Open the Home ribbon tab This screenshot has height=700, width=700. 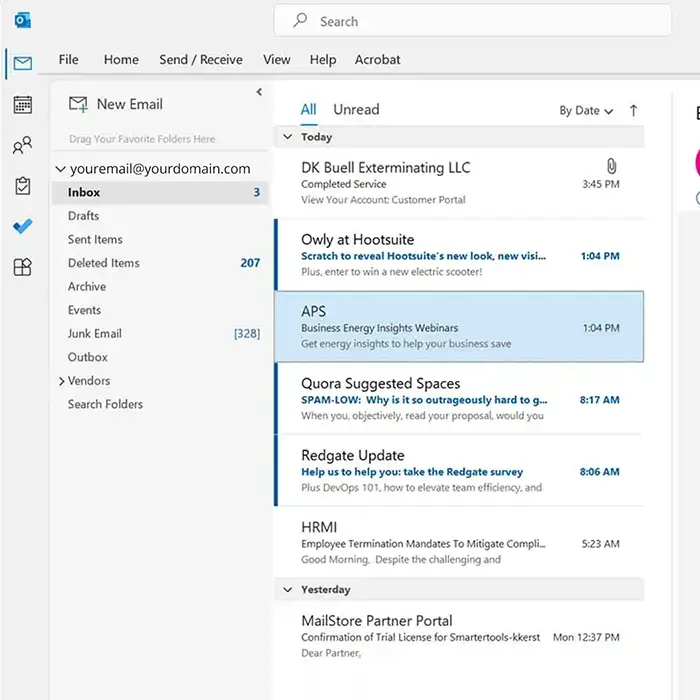pos(121,59)
